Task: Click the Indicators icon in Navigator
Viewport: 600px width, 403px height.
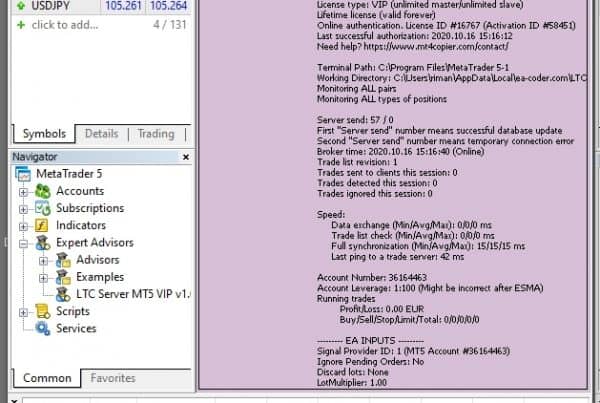Action: [42, 225]
